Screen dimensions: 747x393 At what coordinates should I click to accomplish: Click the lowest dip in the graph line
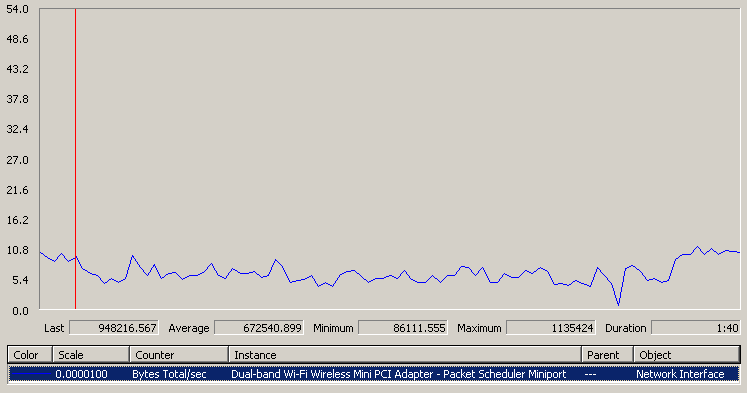point(618,304)
